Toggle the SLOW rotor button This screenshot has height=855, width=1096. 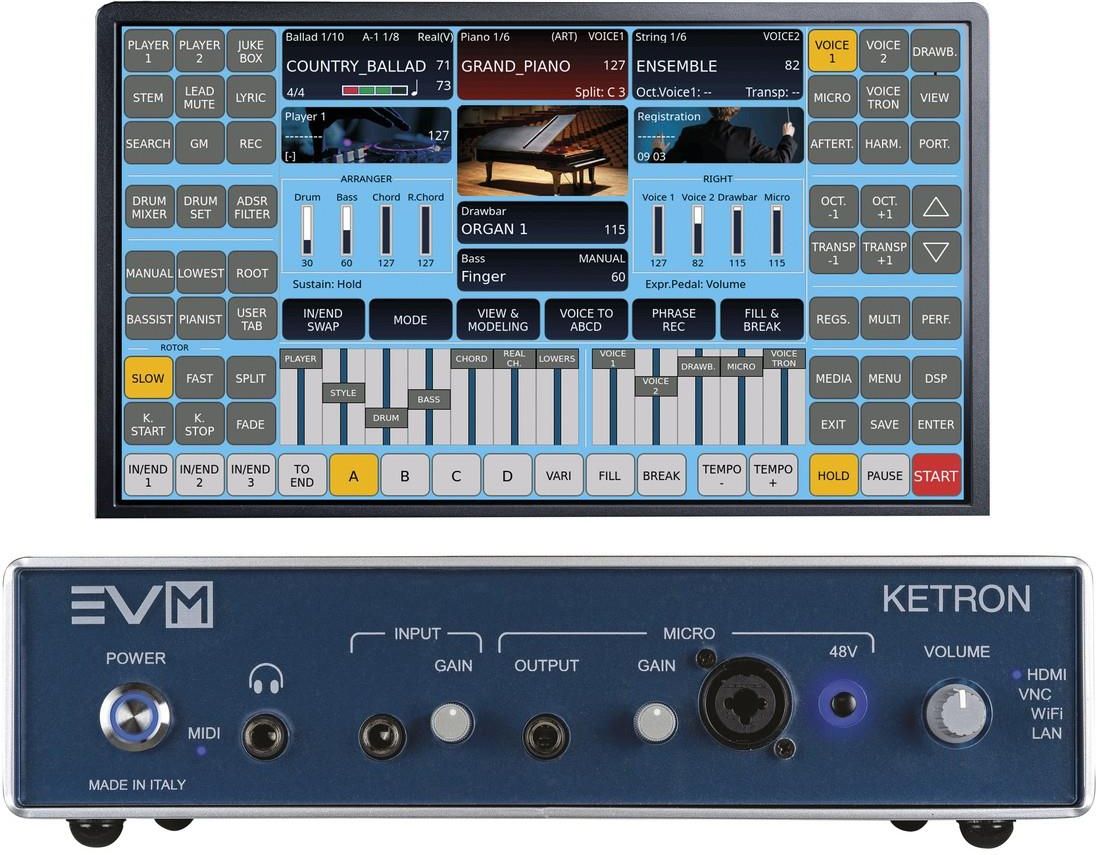148,378
